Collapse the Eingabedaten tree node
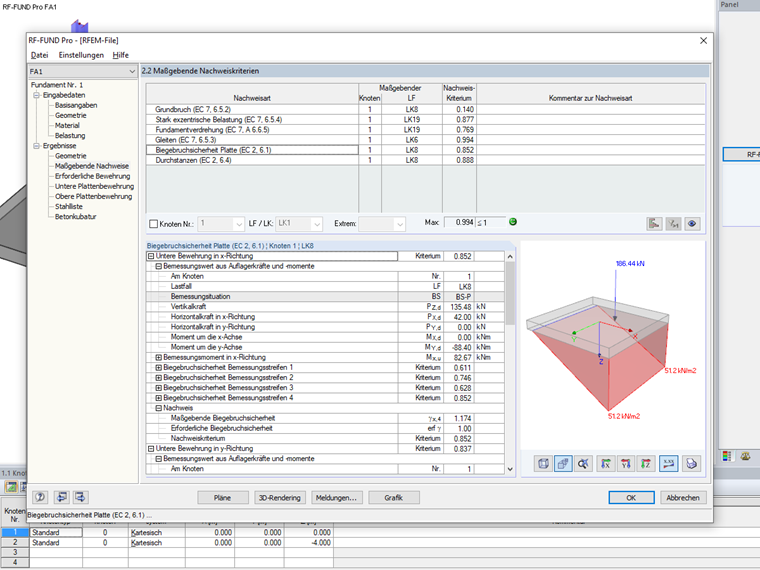The height and width of the screenshot is (570, 760). (36, 95)
